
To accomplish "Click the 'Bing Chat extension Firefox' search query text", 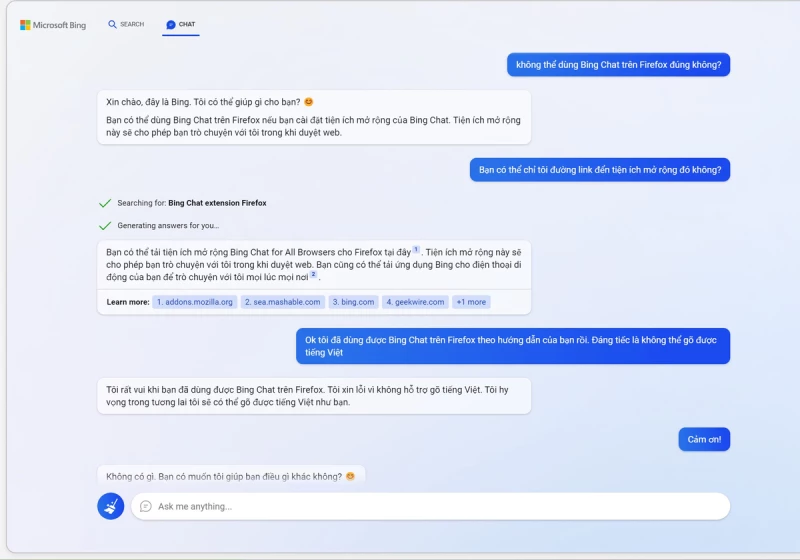I will pos(217,203).
